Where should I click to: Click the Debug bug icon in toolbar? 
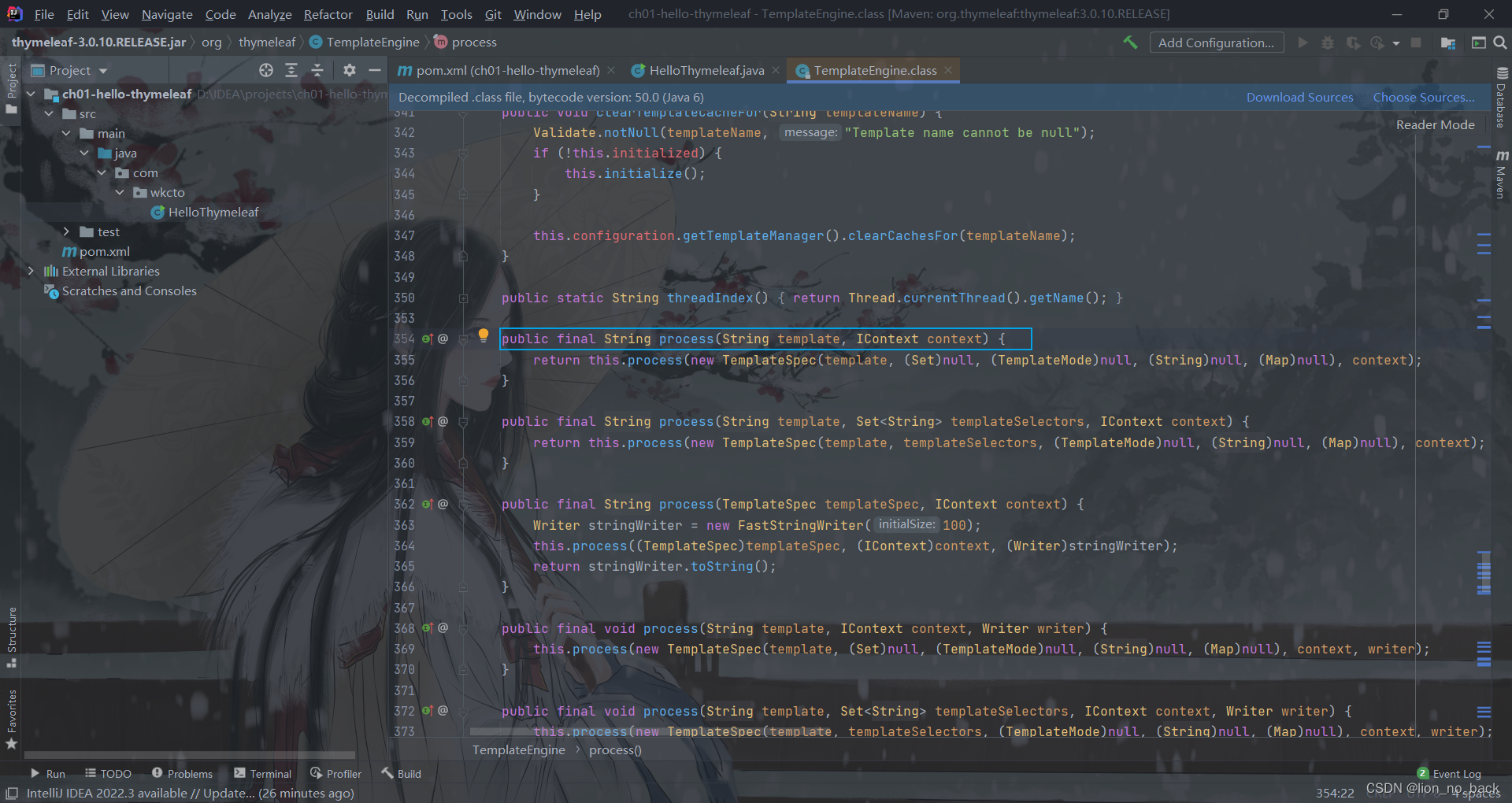point(1328,43)
